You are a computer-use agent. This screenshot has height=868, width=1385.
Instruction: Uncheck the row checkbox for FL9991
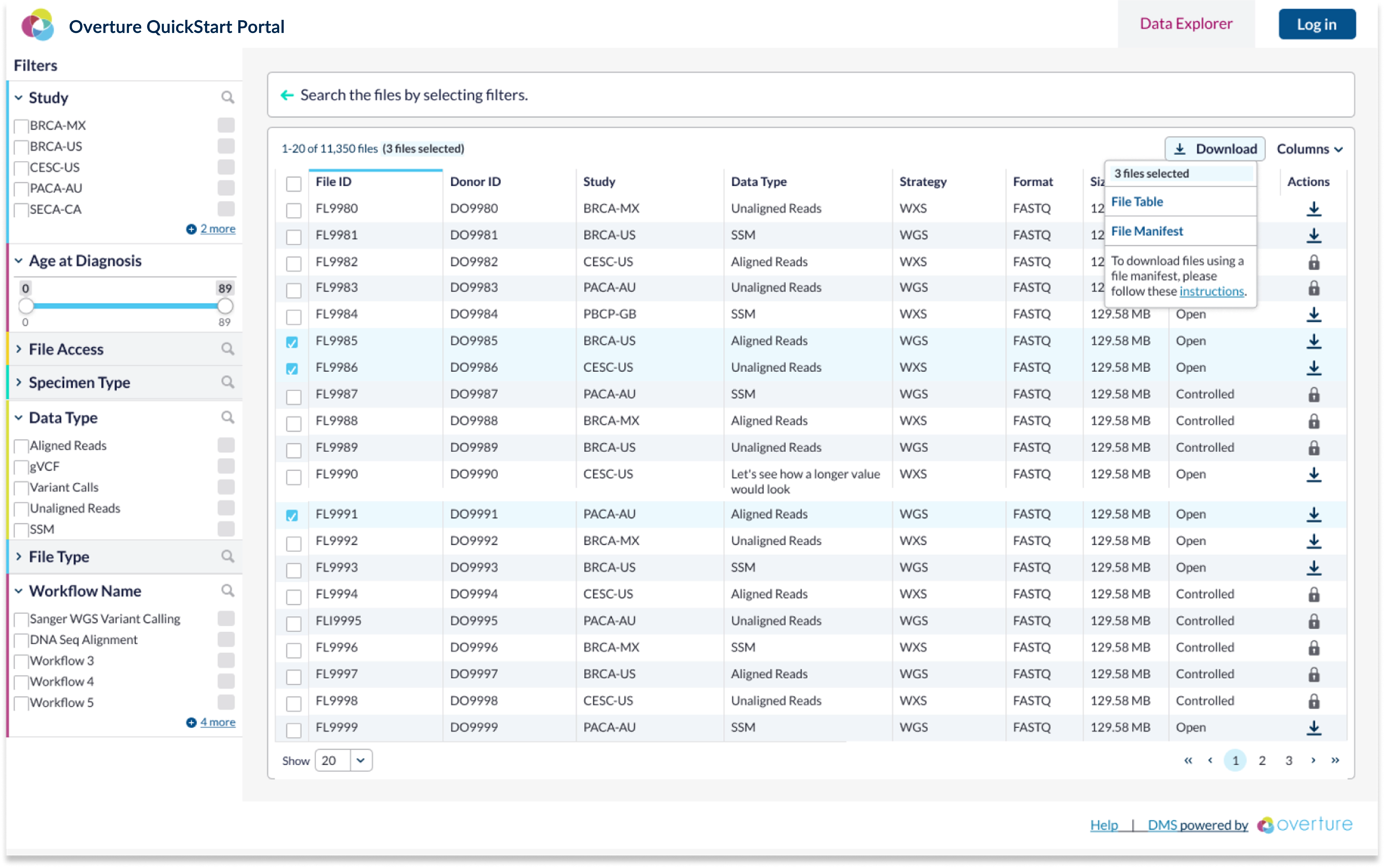(x=292, y=516)
